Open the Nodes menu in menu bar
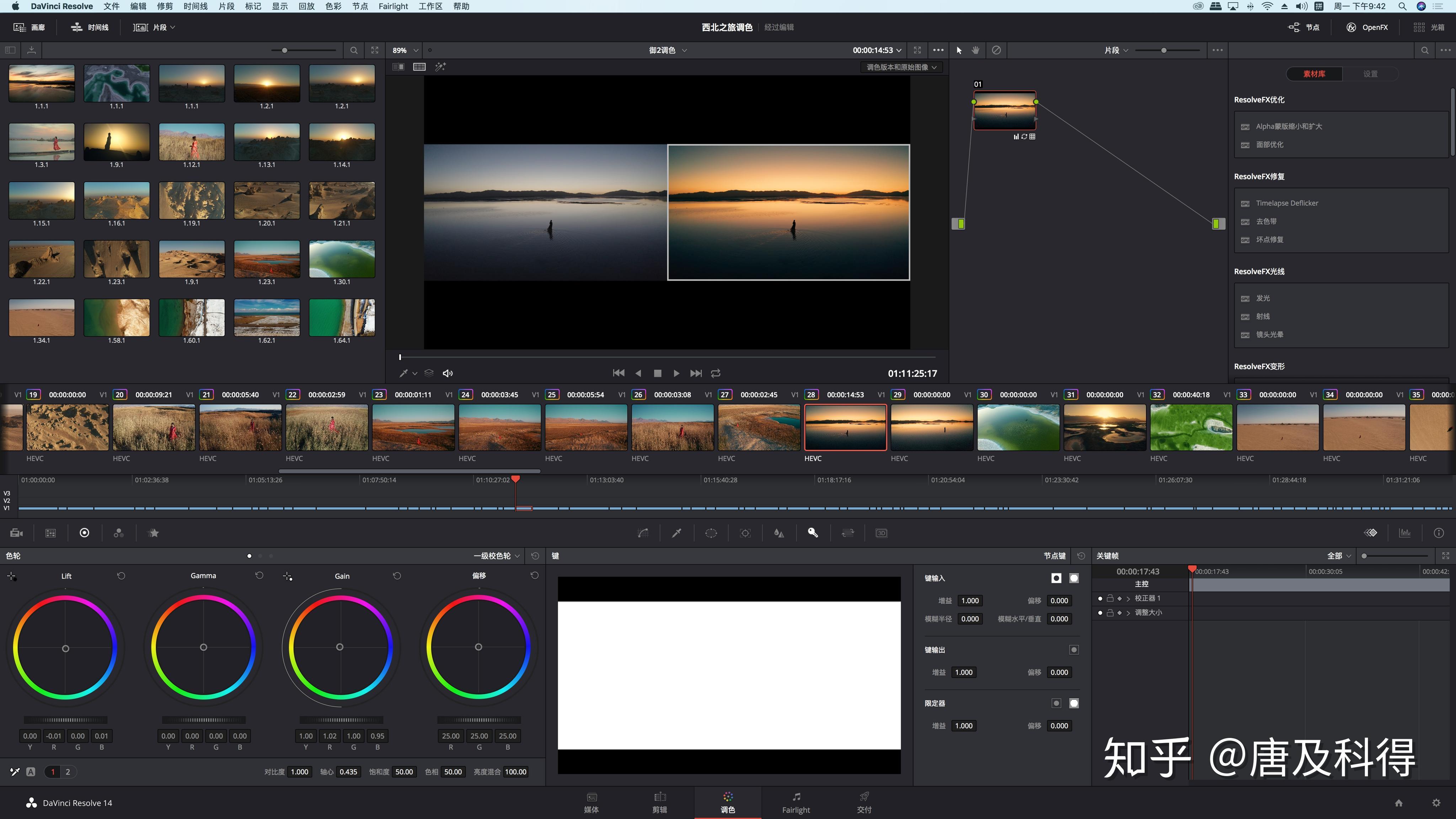 [359, 6]
